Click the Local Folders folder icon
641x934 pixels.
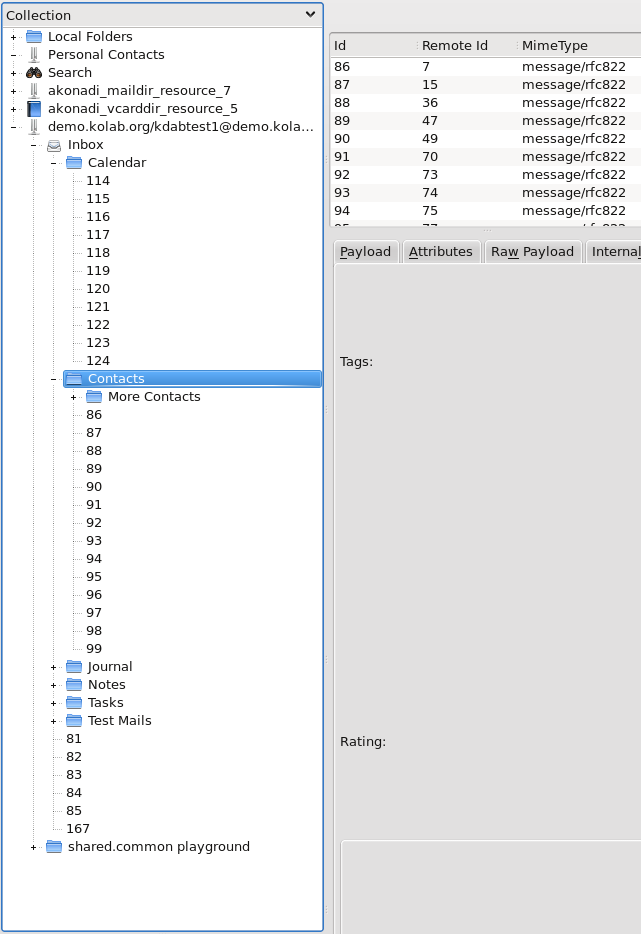[34, 37]
